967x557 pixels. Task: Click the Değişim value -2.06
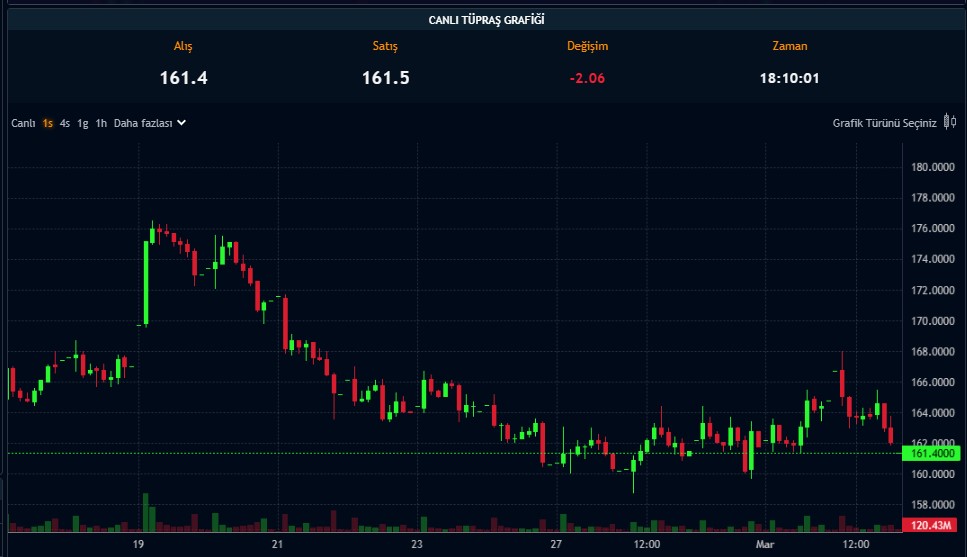tap(587, 78)
